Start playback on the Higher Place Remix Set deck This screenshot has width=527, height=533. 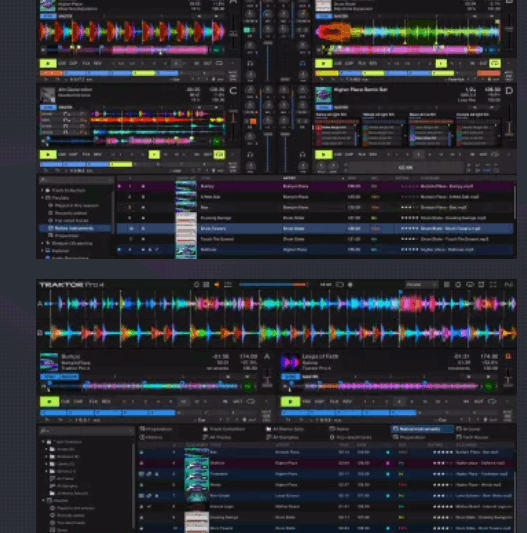pyautogui.click(x=323, y=155)
